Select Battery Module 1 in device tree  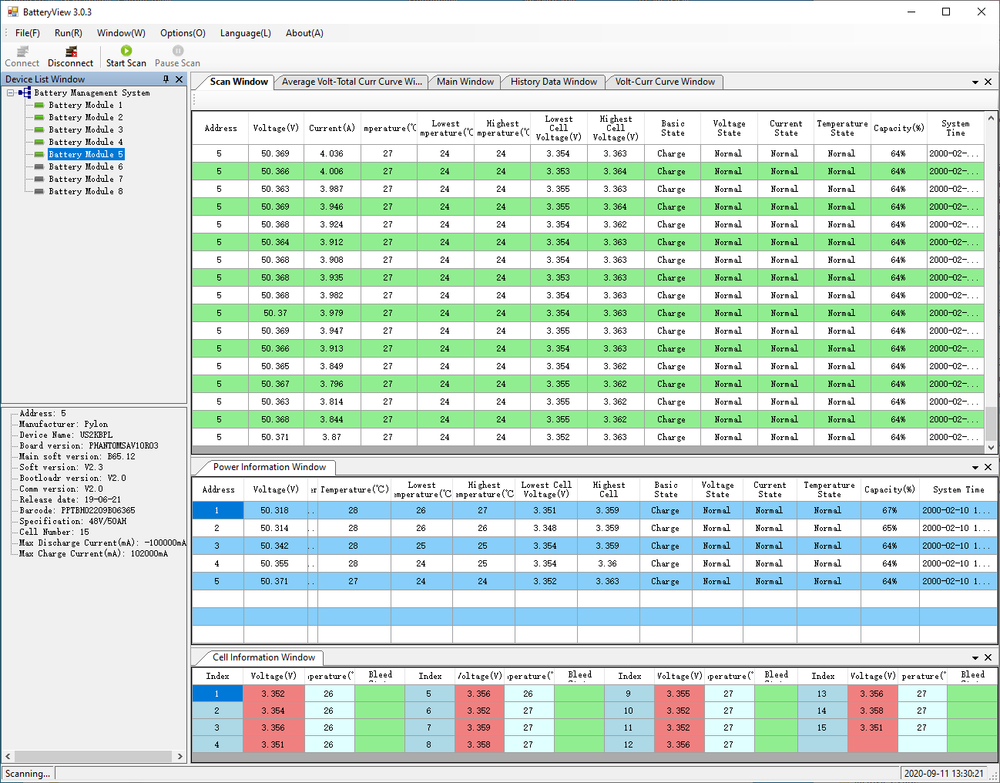[x=85, y=105]
